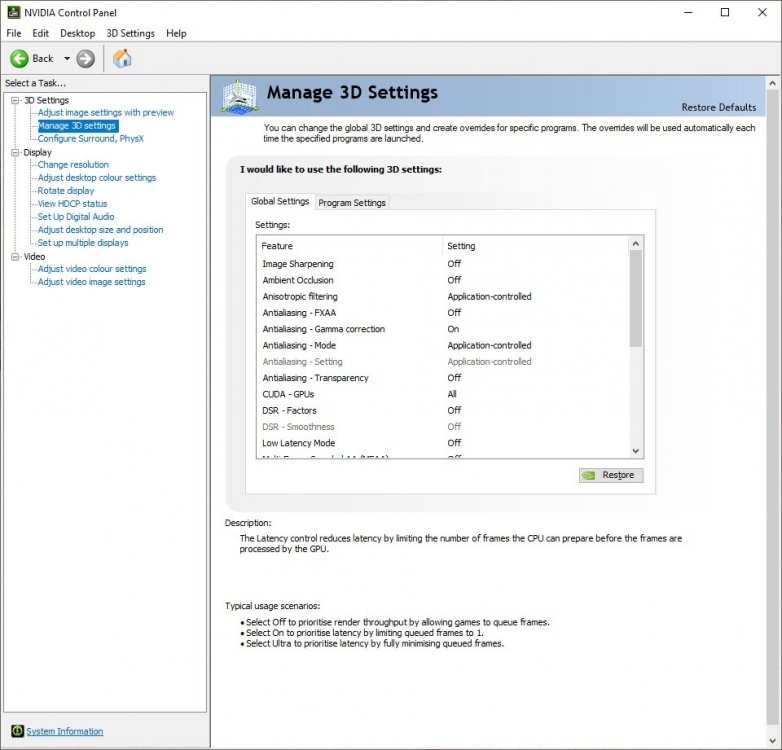Image resolution: width=782 pixels, height=750 pixels.
Task: Open the File menu
Action: (14, 33)
